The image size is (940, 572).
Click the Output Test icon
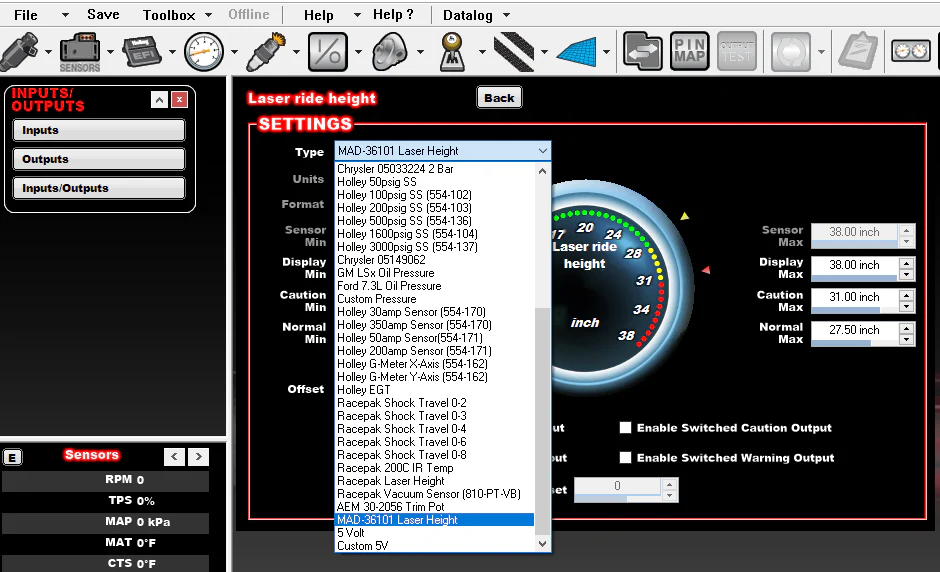coord(737,52)
